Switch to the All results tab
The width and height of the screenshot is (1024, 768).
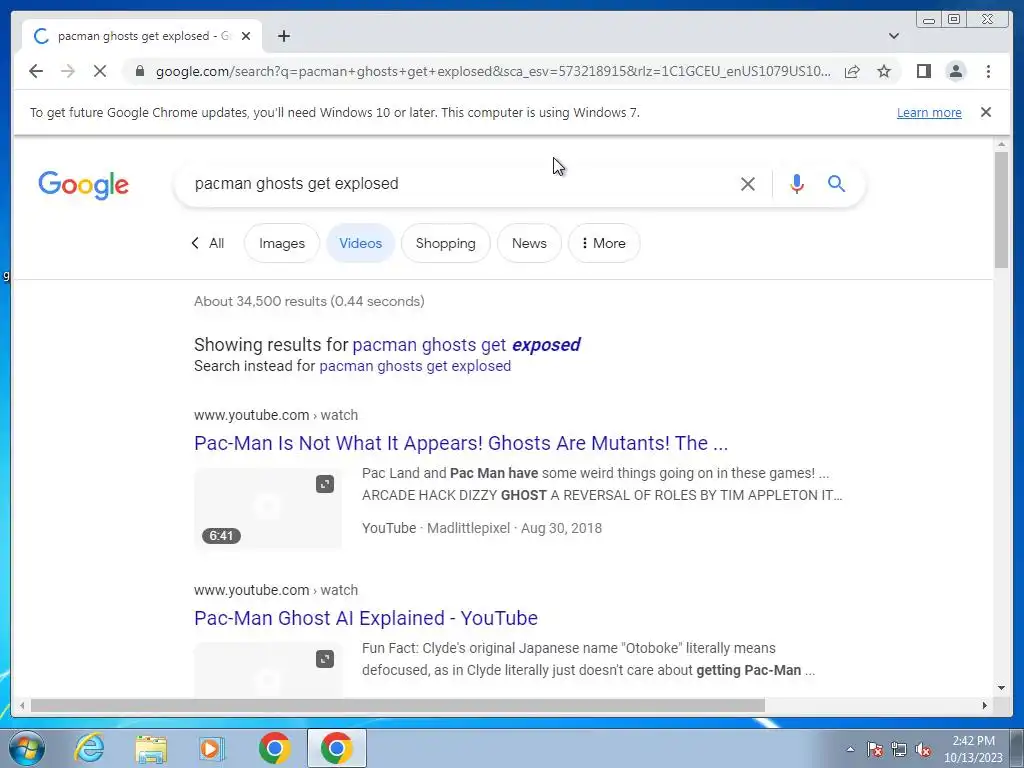pos(208,243)
